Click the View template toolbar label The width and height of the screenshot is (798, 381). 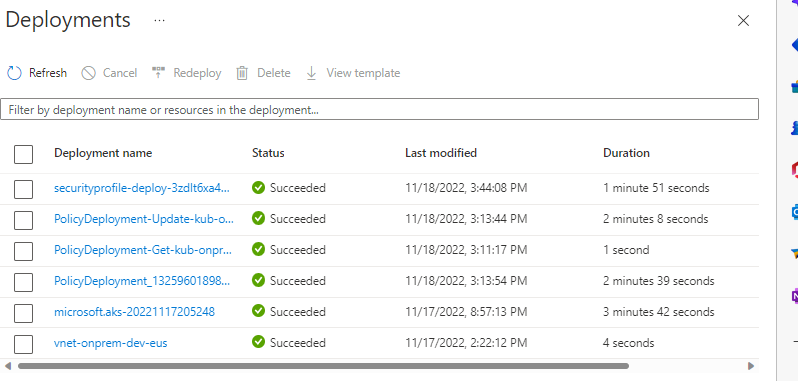pyautogui.click(x=363, y=74)
